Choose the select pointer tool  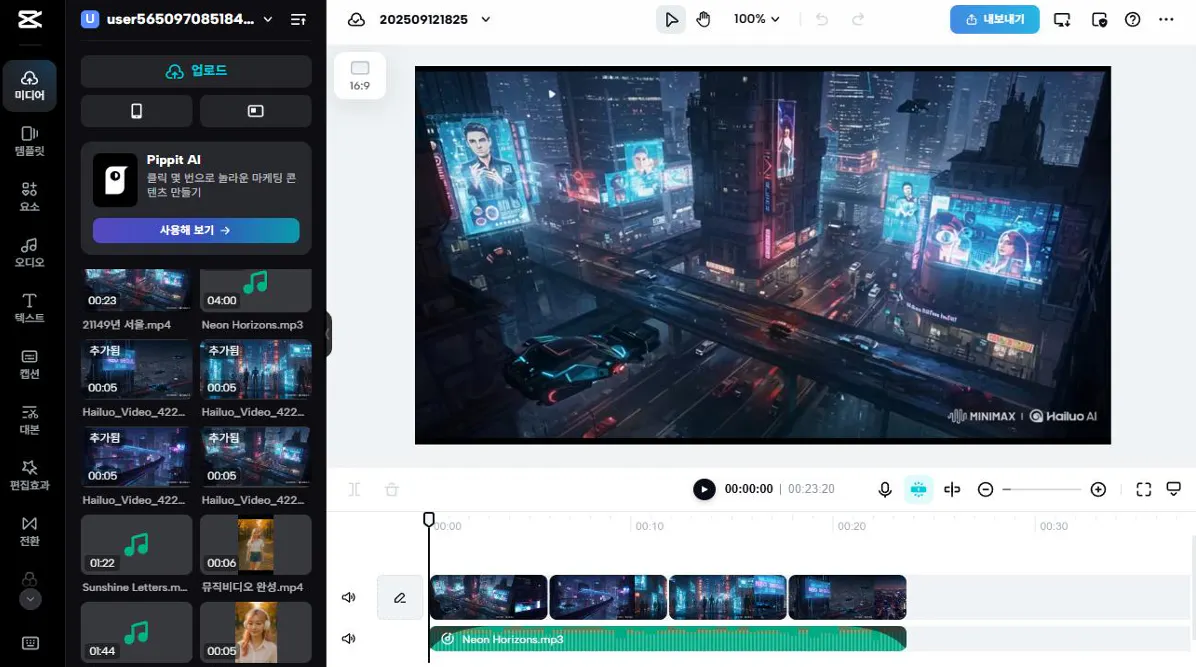tap(671, 20)
